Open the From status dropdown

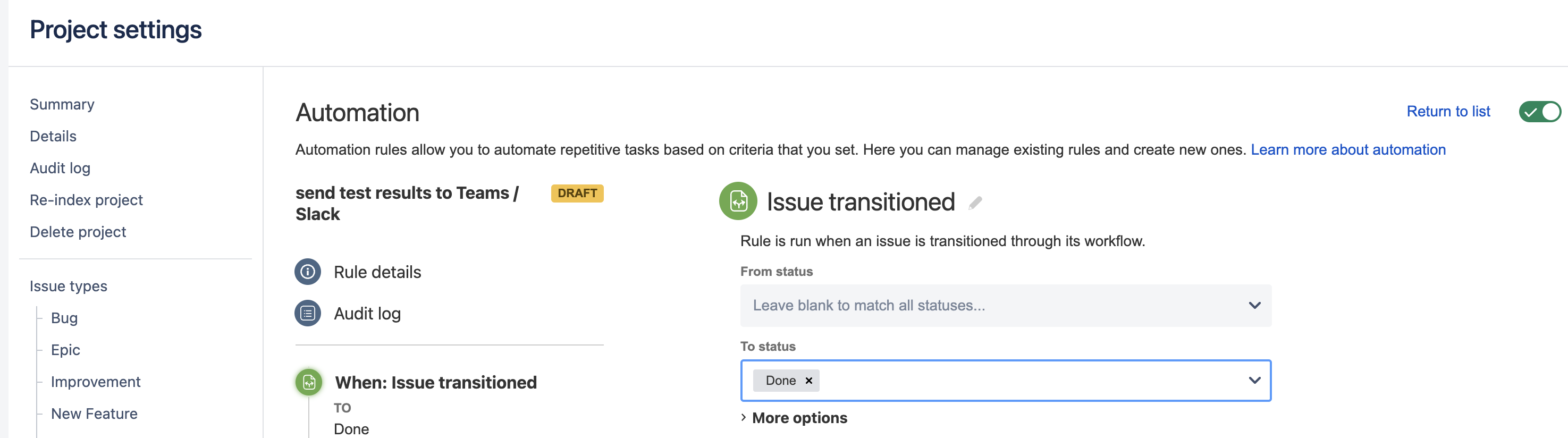(1006, 306)
